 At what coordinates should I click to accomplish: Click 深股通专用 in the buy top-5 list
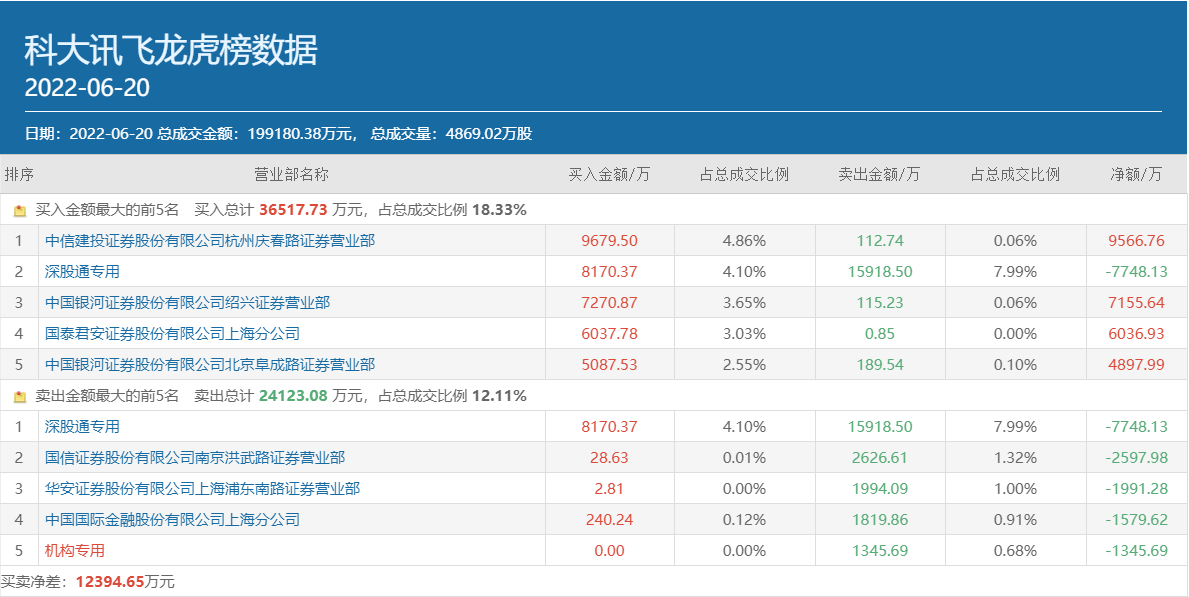point(82,272)
